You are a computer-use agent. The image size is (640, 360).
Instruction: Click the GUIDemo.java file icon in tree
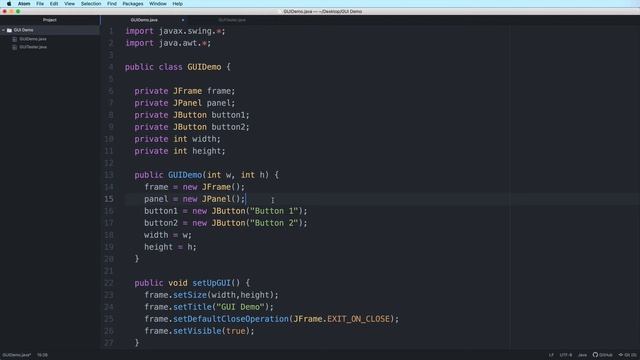pos(15,39)
